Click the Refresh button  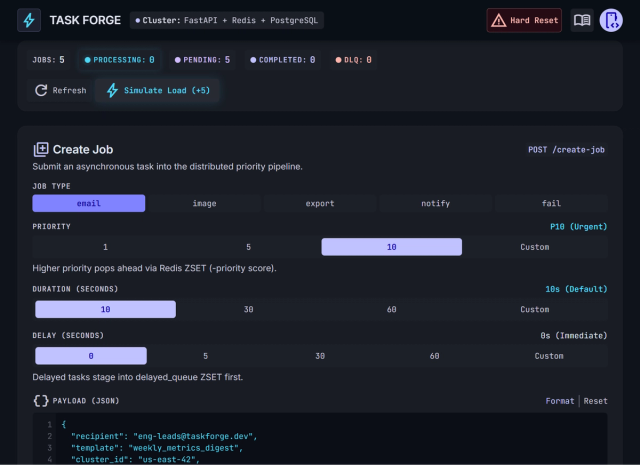click(60, 90)
